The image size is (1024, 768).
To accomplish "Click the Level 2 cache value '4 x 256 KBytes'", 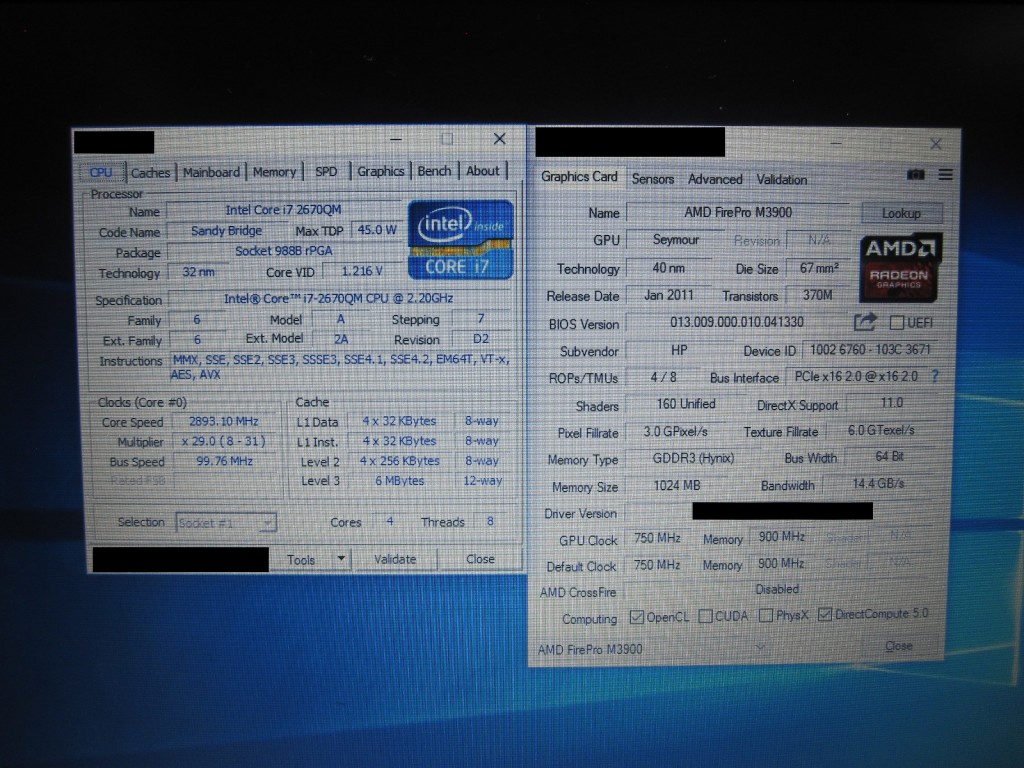I will point(400,460).
